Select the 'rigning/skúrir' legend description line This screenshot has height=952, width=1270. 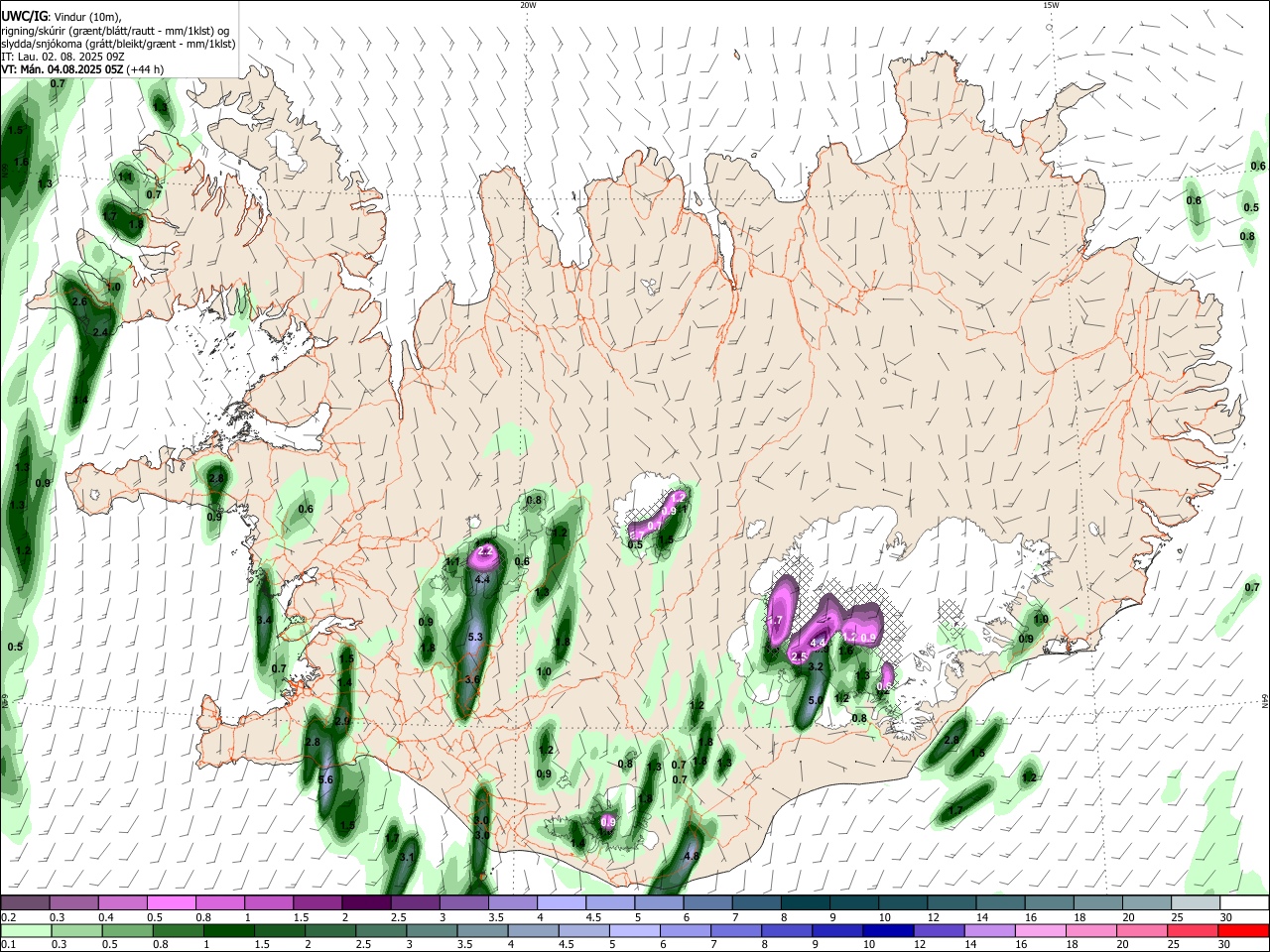pyautogui.click(x=115, y=31)
